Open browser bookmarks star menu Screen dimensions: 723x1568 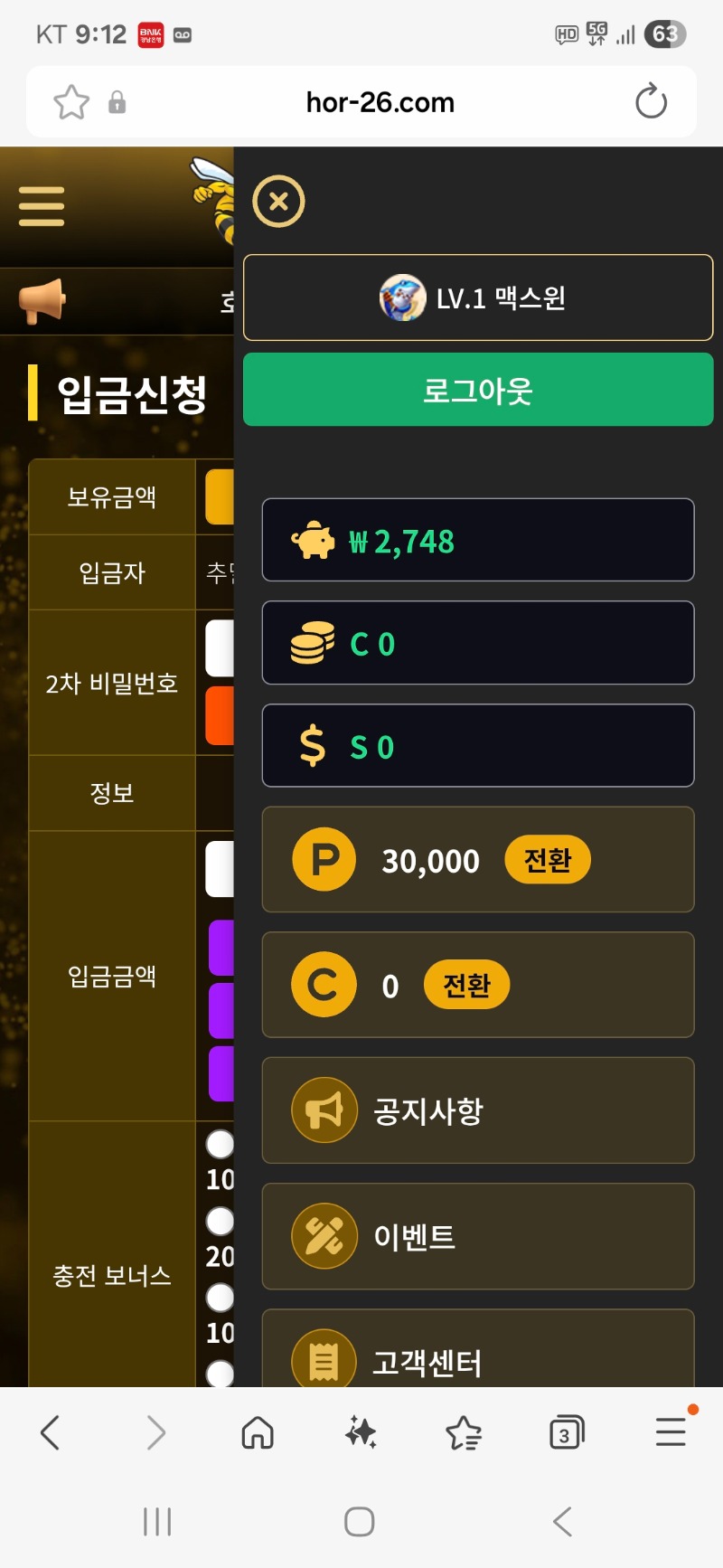pyautogui.click(x=463, y=1431)
